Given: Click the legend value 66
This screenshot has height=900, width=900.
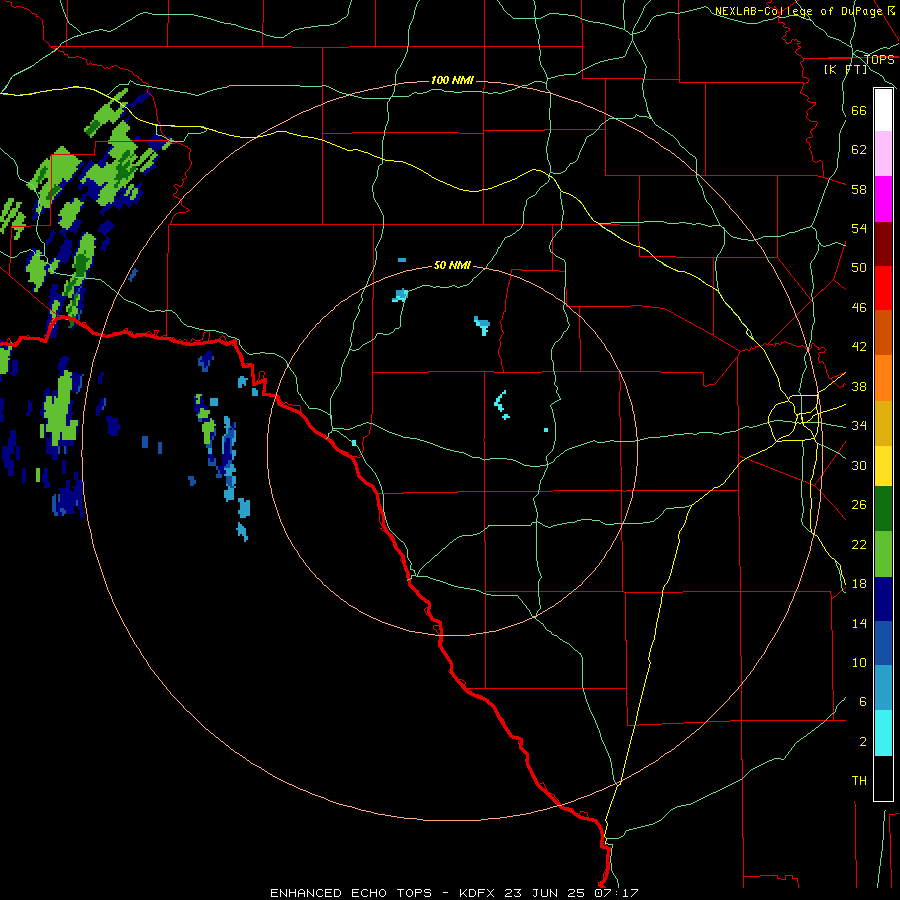Looking at the screenshot, I should (859, 110).
